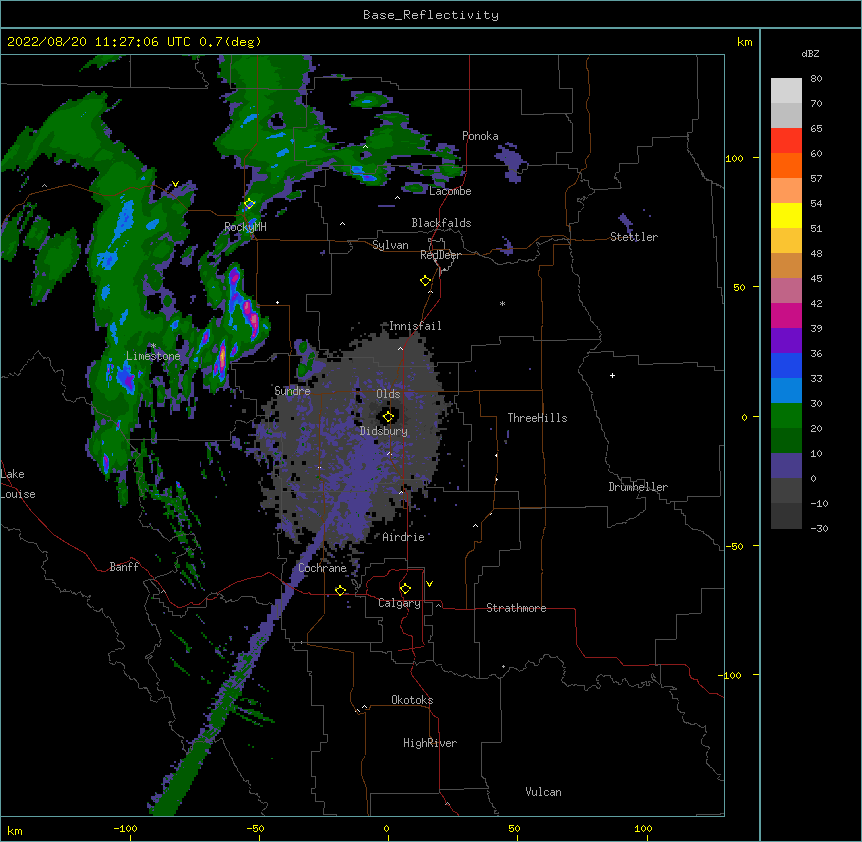This screenshot has height=842, width=862.
Task: Click the Lake Louise label
Action: click(x=18, y=484)
